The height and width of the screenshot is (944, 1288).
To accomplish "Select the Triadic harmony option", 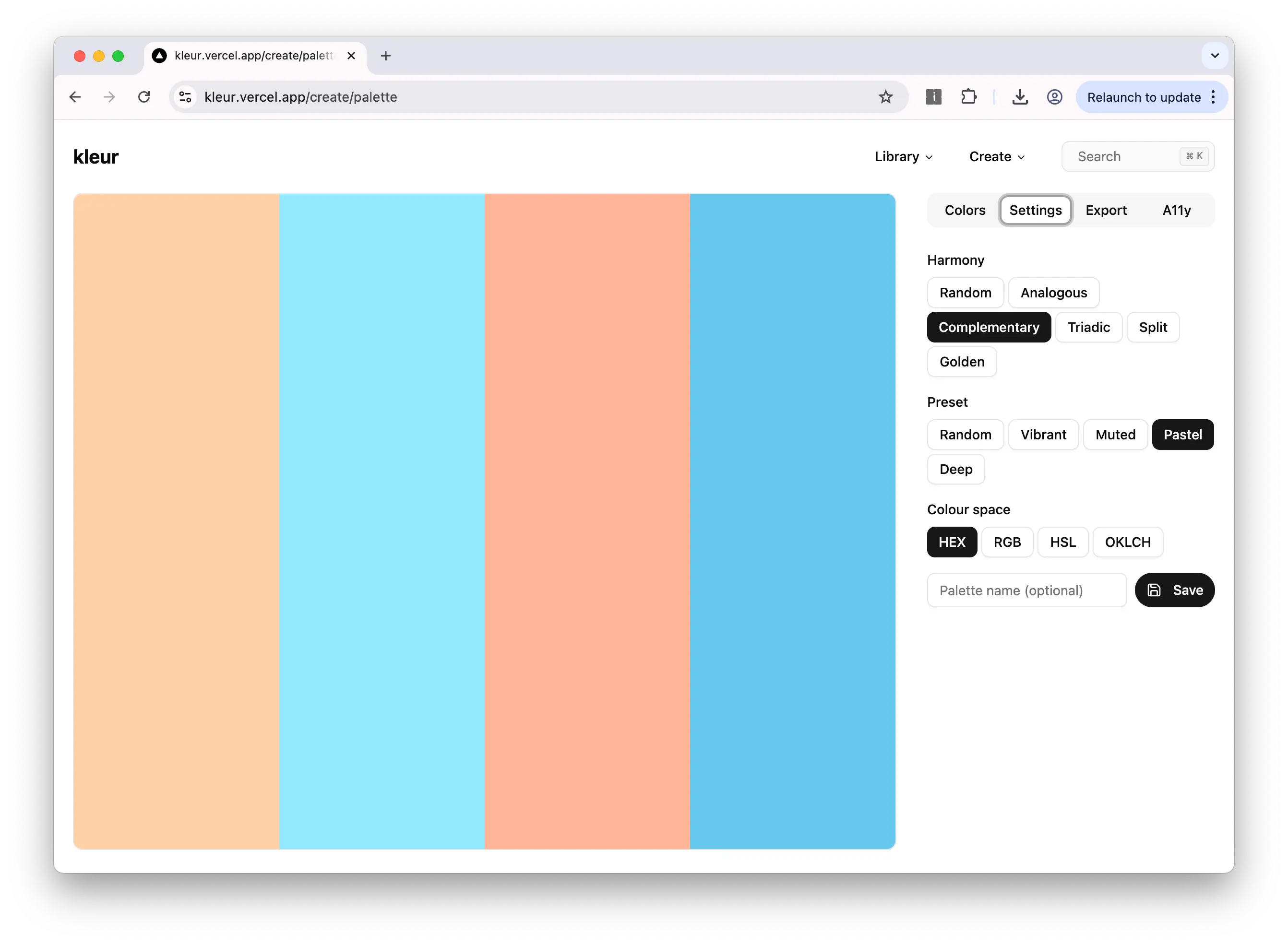I will click(x=1088, y=327).
